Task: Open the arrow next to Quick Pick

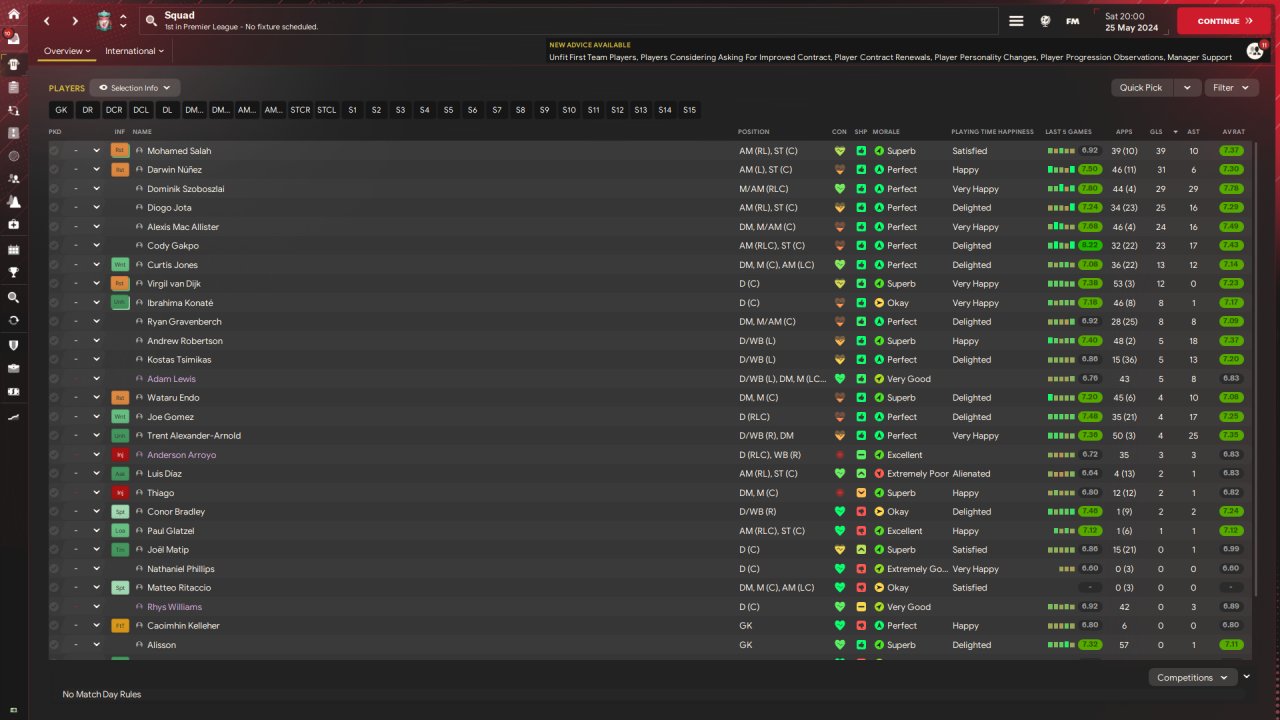Action: [x=1187, y=88]
